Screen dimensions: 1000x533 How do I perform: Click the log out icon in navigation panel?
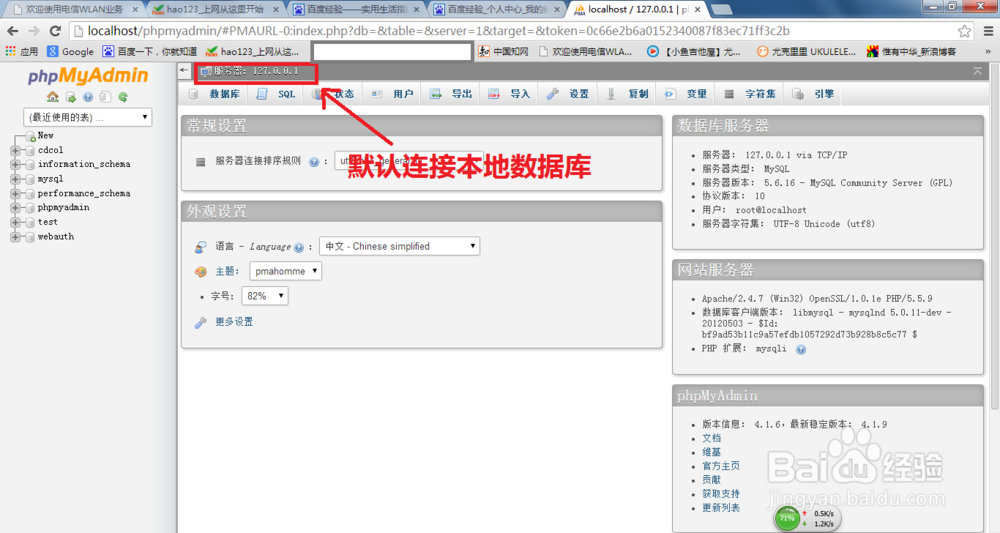[71, 97]
